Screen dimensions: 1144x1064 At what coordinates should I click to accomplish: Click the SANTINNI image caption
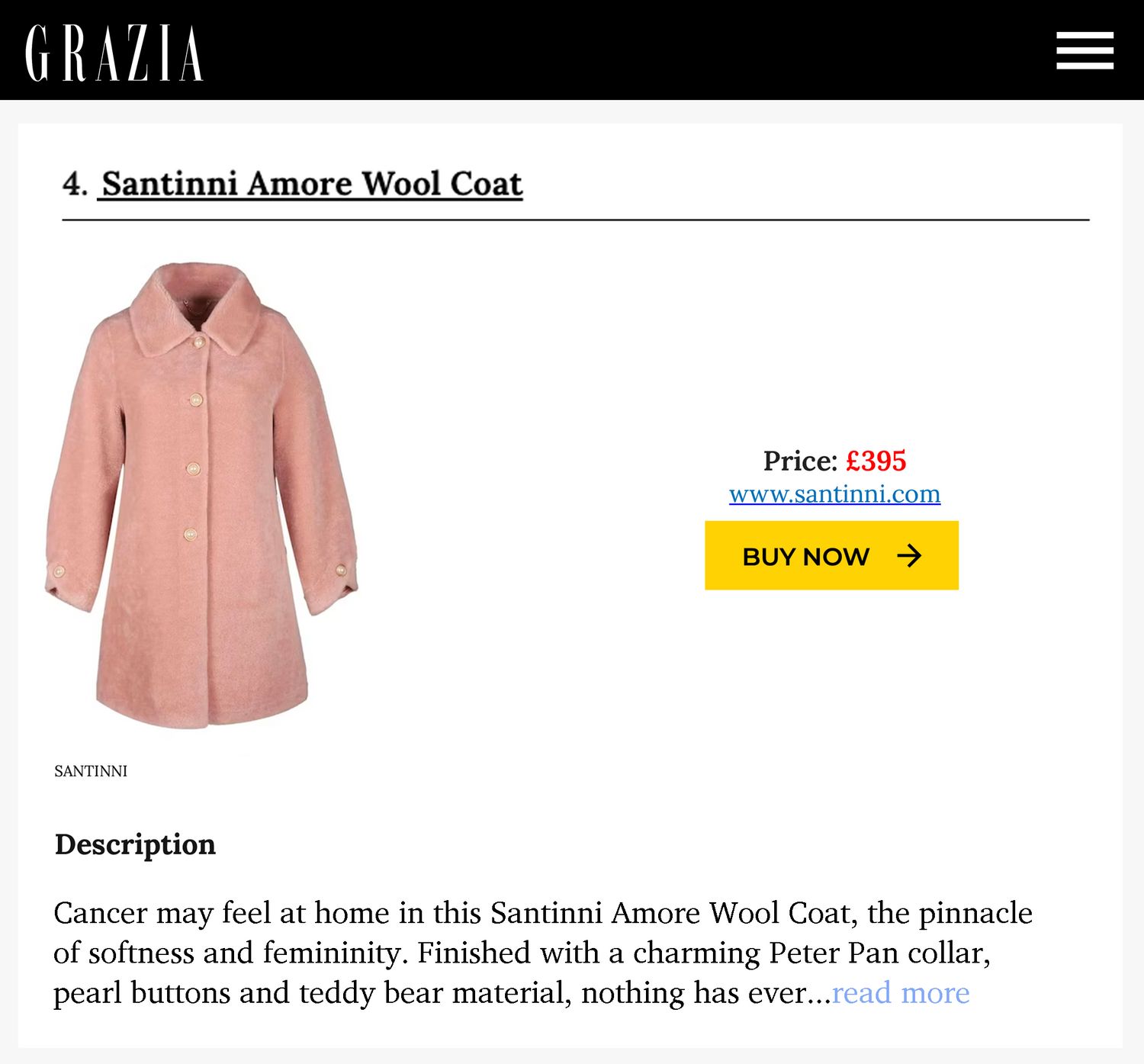click(91, 771)
